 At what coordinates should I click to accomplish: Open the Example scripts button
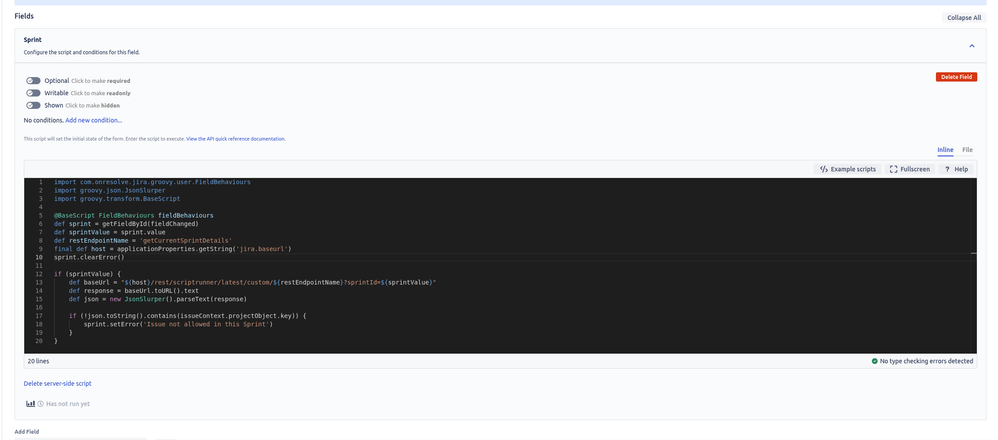tap(847, 169)
